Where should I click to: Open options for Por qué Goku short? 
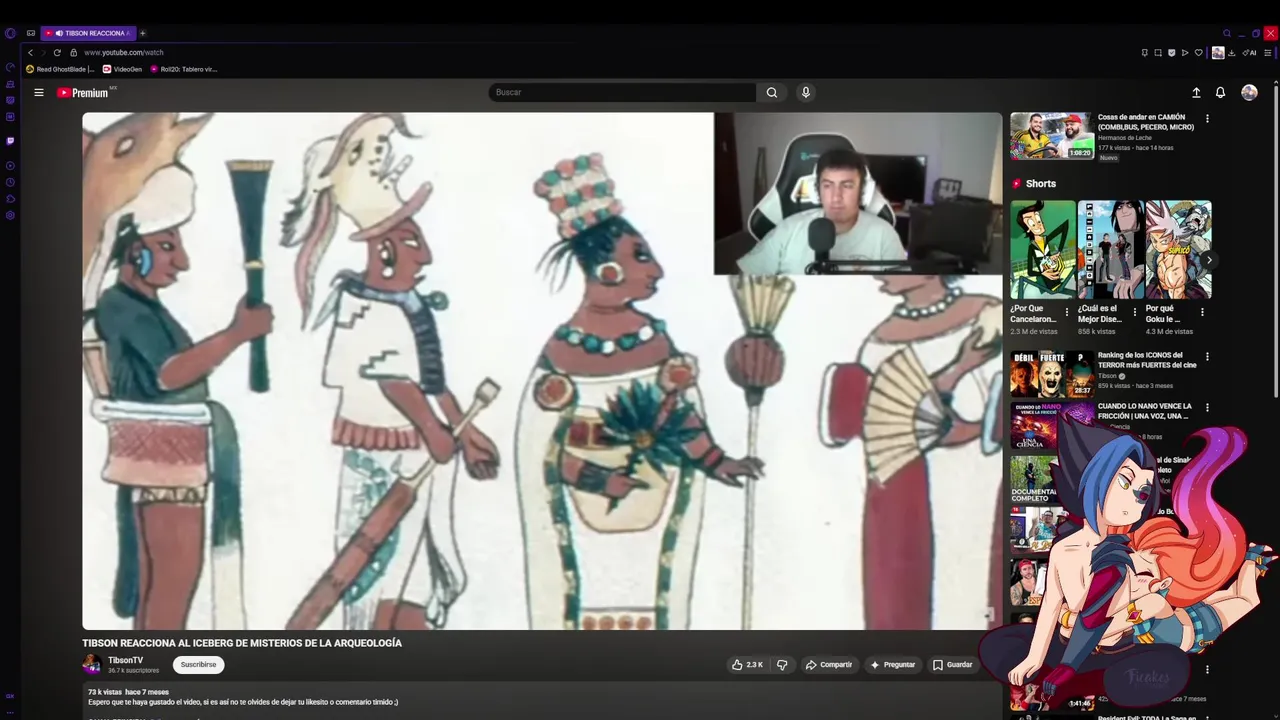click(x=1202, y=312)
